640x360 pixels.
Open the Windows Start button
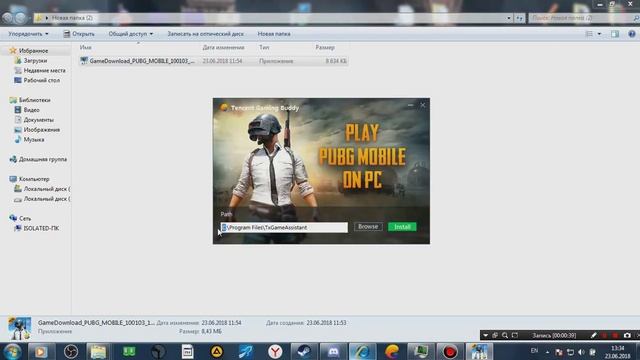point(11,351)
